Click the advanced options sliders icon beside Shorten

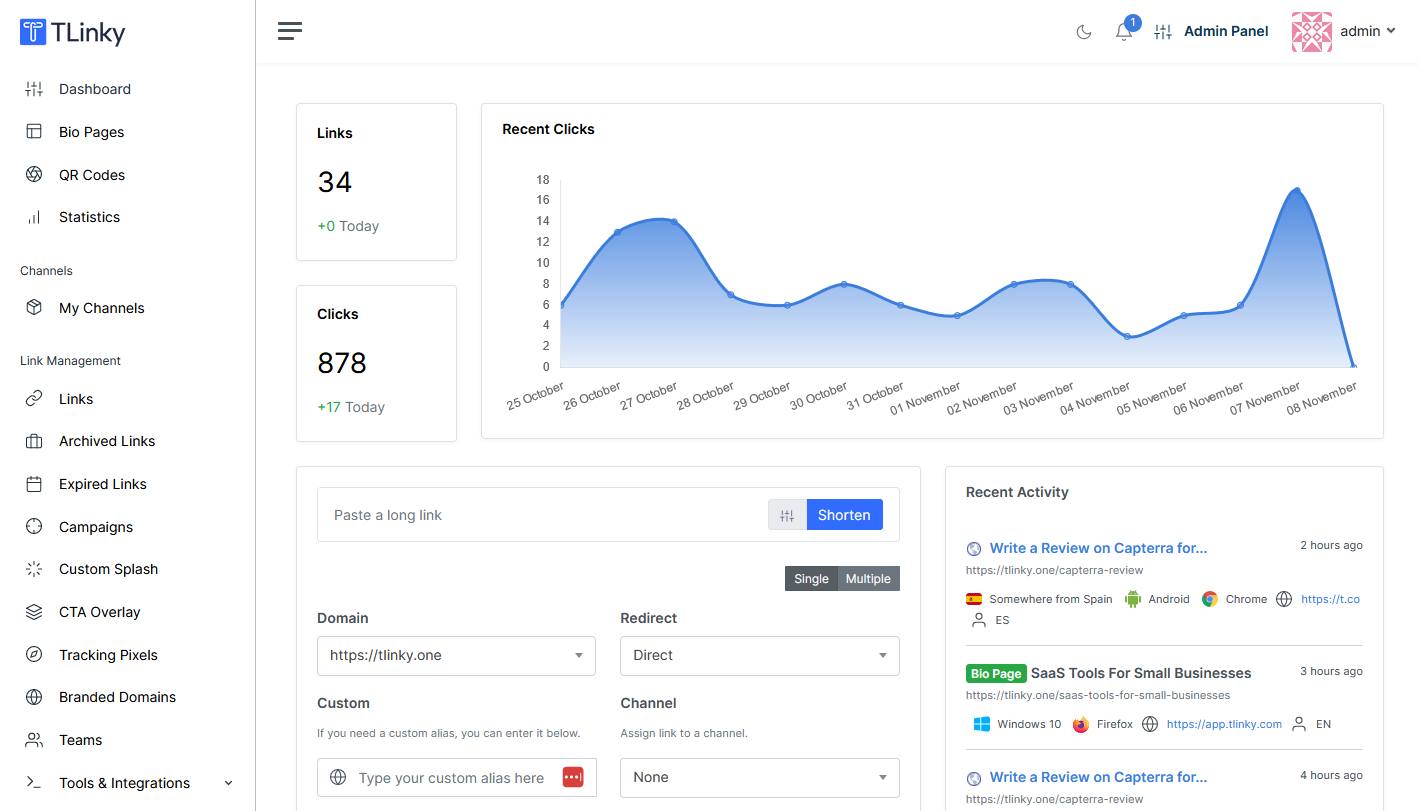click(787, 515)
